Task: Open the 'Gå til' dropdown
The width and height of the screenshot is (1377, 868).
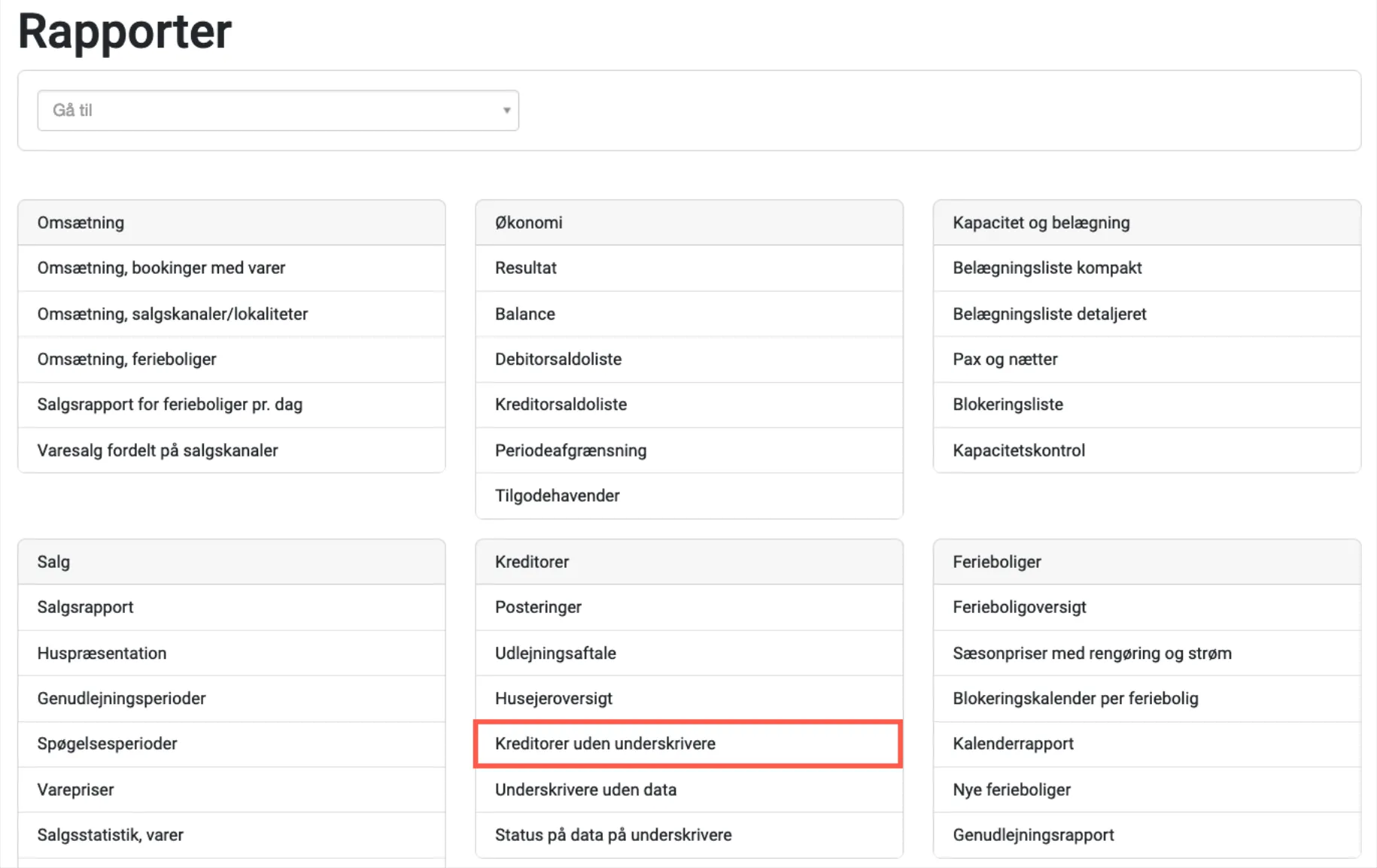Action: (278, 111)
